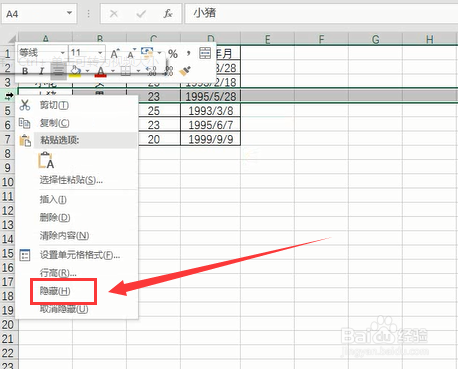Click cell with date 1995/5/28
The image size is (458, 369).
210,96
